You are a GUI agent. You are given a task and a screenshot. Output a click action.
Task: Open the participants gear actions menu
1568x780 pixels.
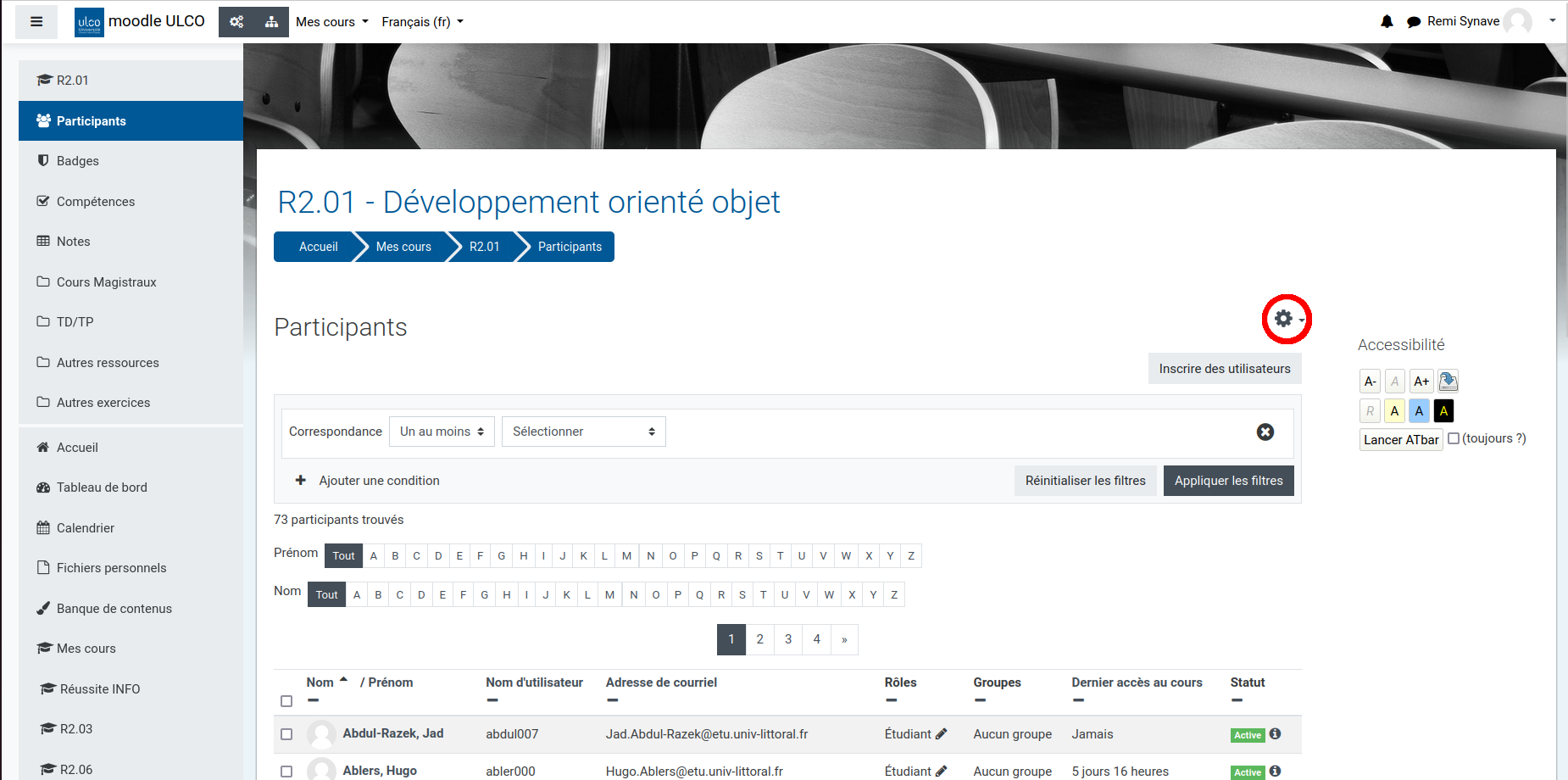pyautogui.click(x=1287, y=319)
